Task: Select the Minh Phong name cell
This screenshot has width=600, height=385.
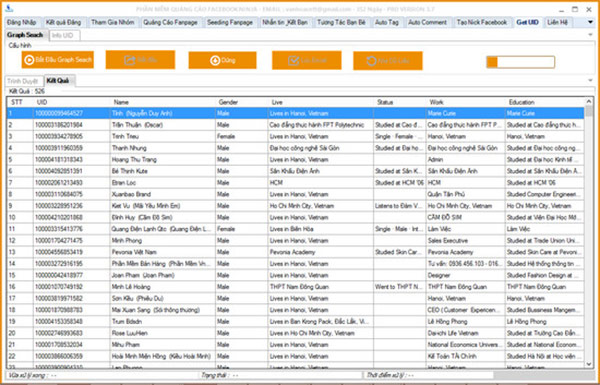Action: [163, 240]
